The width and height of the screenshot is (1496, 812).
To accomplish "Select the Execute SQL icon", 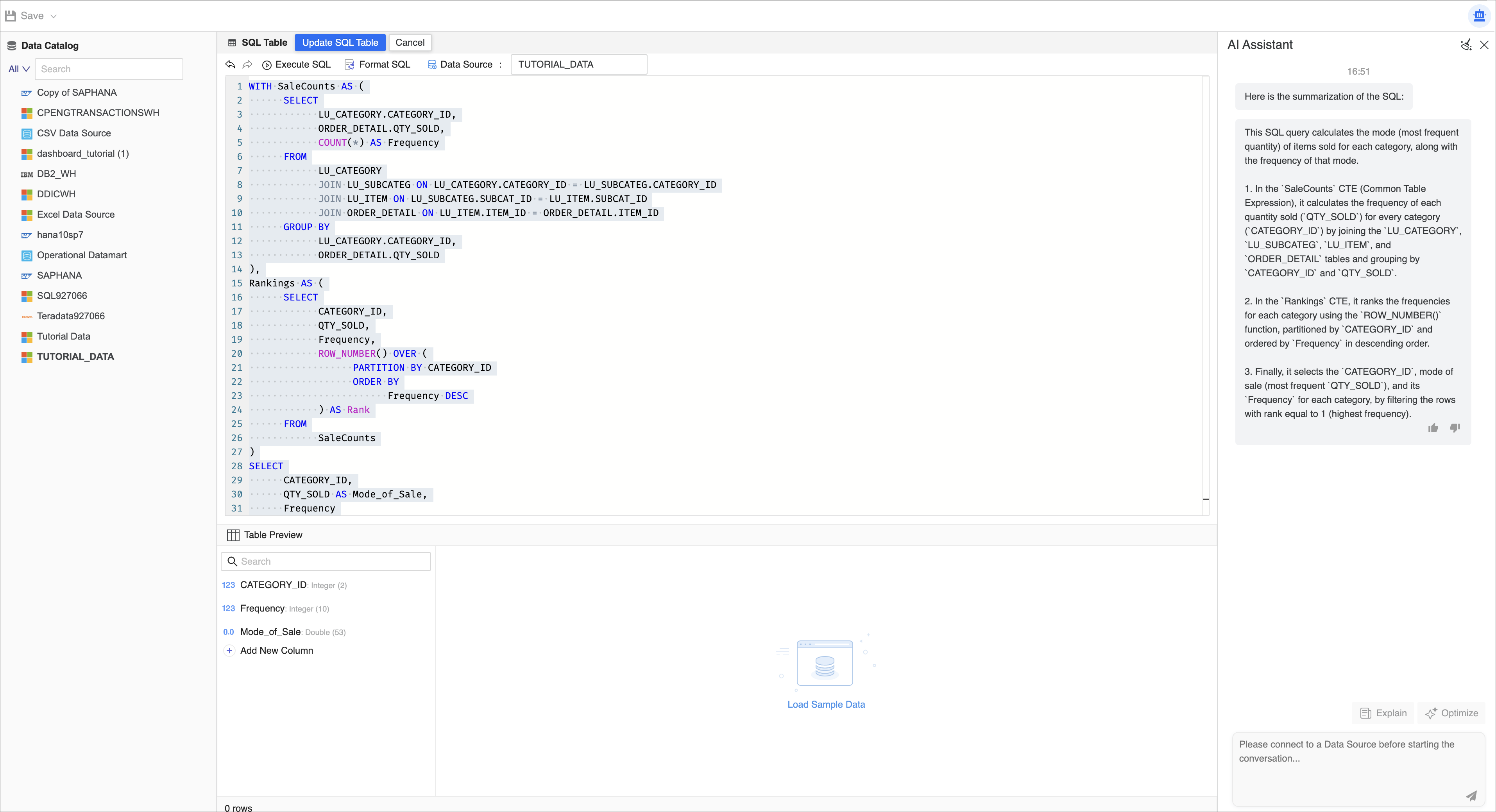I will (x=267, y=64).
